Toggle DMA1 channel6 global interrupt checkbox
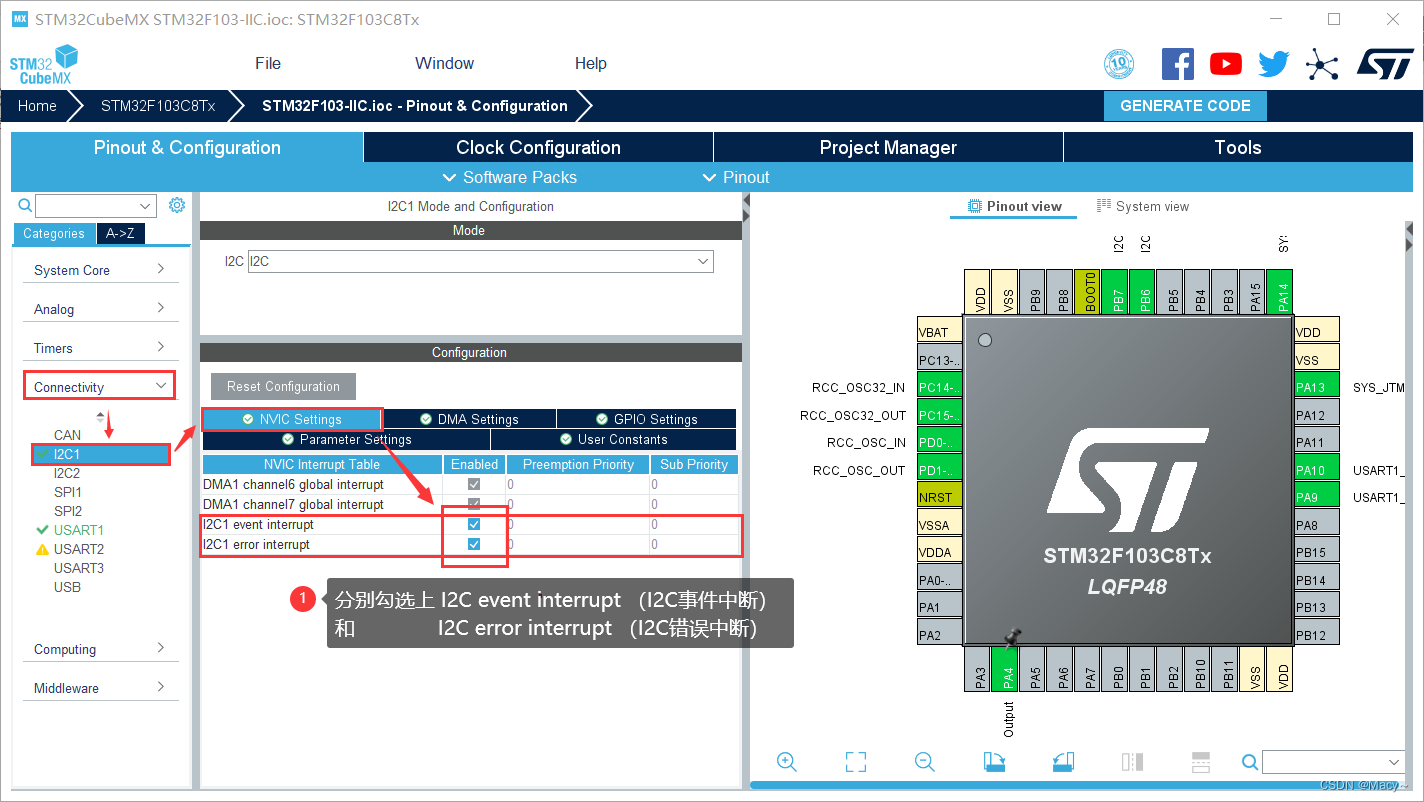The image size is (1424, 802). click(474, 484)
